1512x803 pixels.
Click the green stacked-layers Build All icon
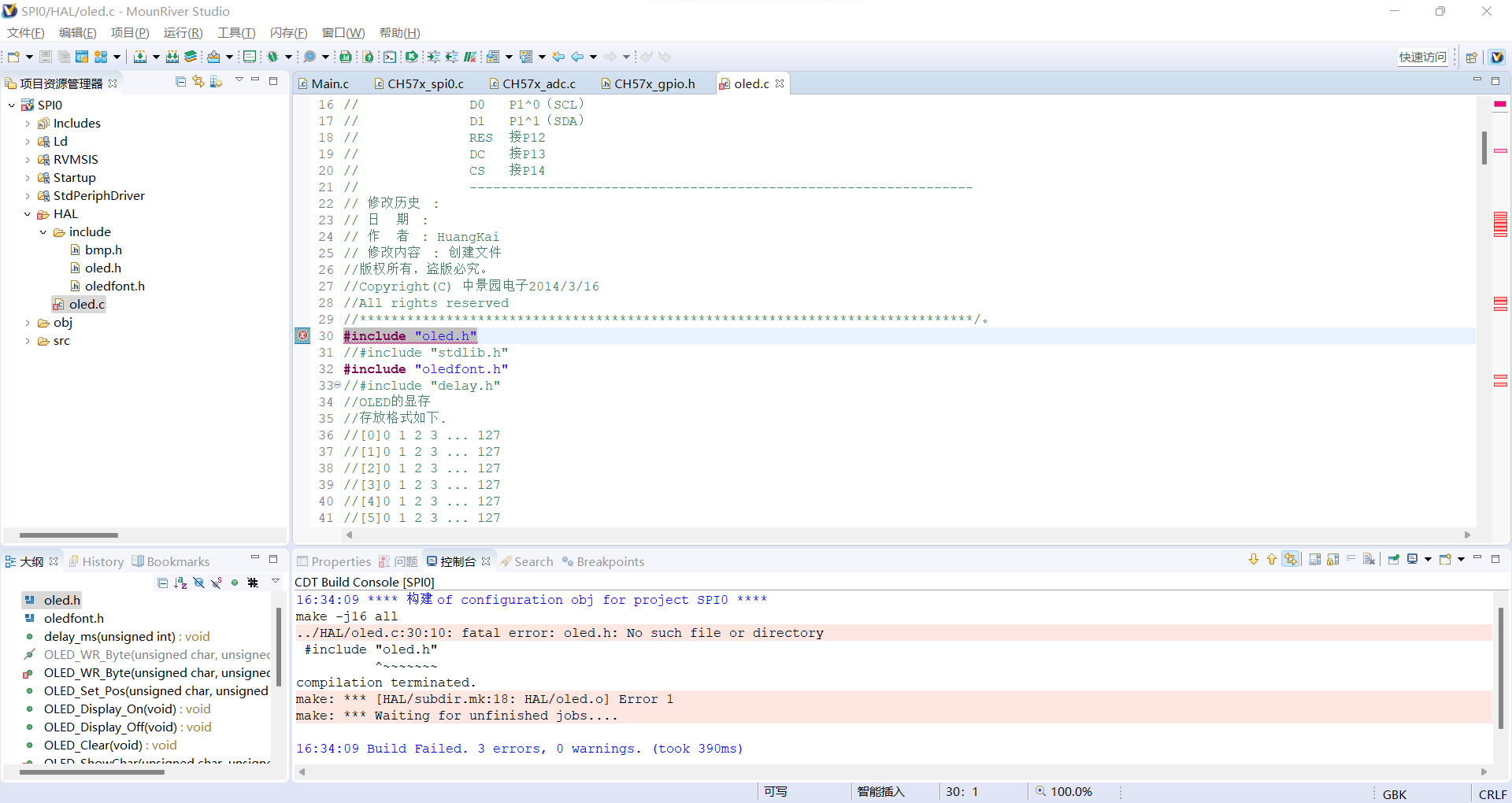[x=191, y=57]
